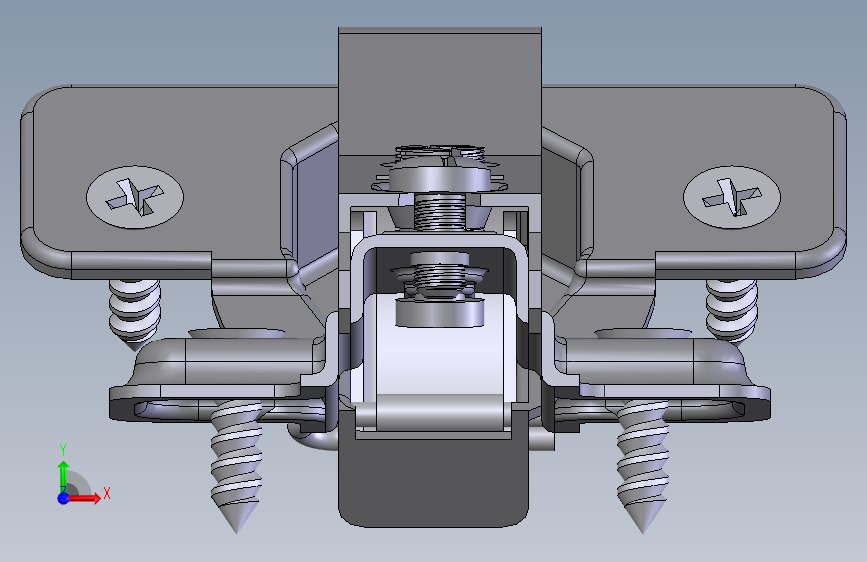The height and width of the screenshot is (562, 867).
Task: Click the "Y" axis label
Action: tap(63, 449)
